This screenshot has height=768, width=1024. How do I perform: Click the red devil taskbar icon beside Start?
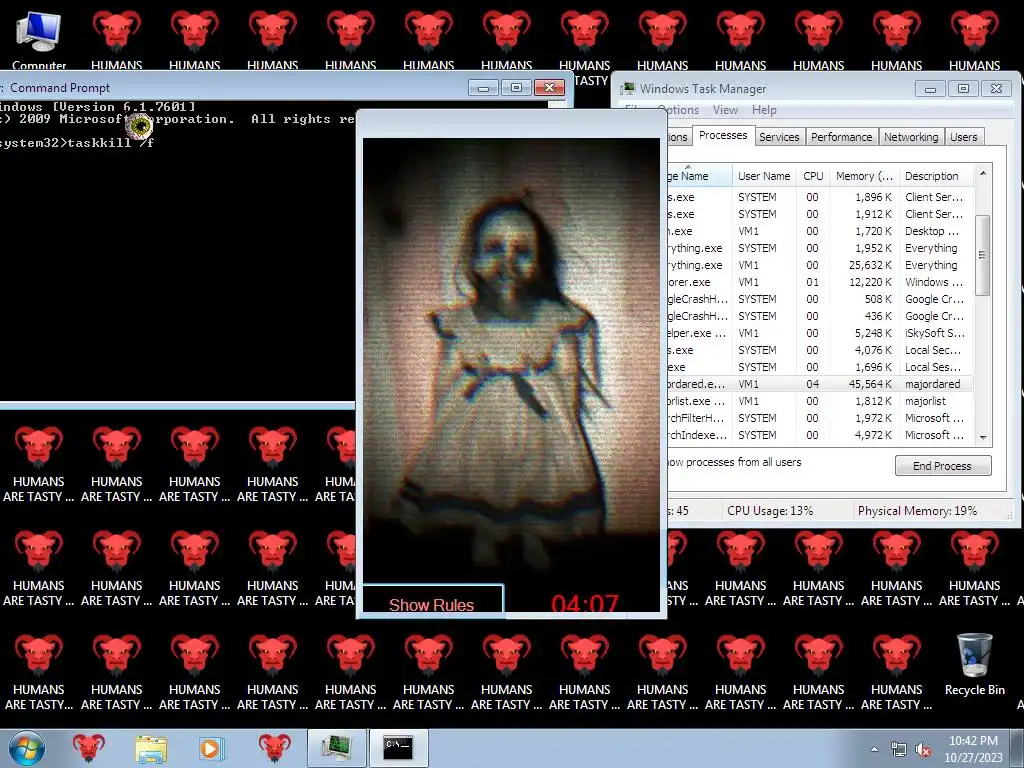click(x=89, y=748)
